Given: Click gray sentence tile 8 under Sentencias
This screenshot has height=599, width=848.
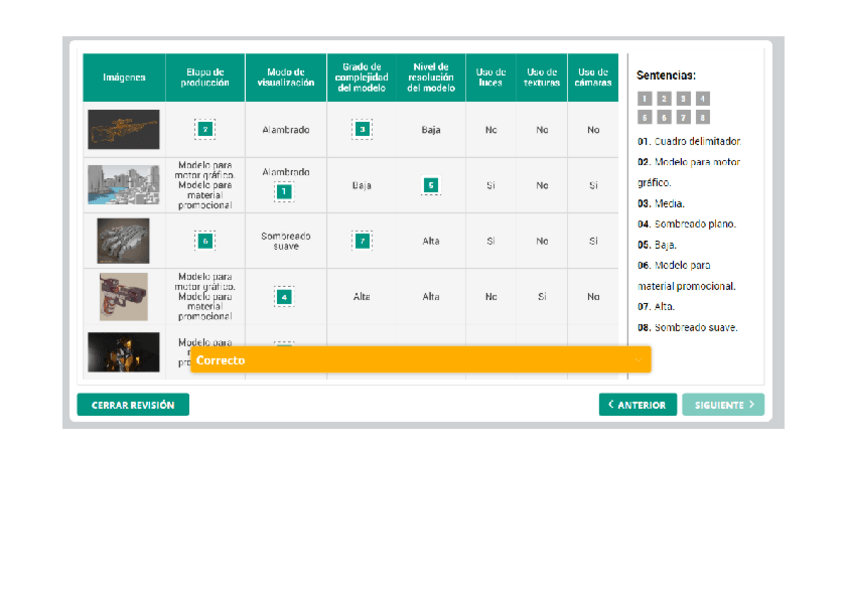Looking at the screenshot, I should pyautogui.click(x=703, y=117).
